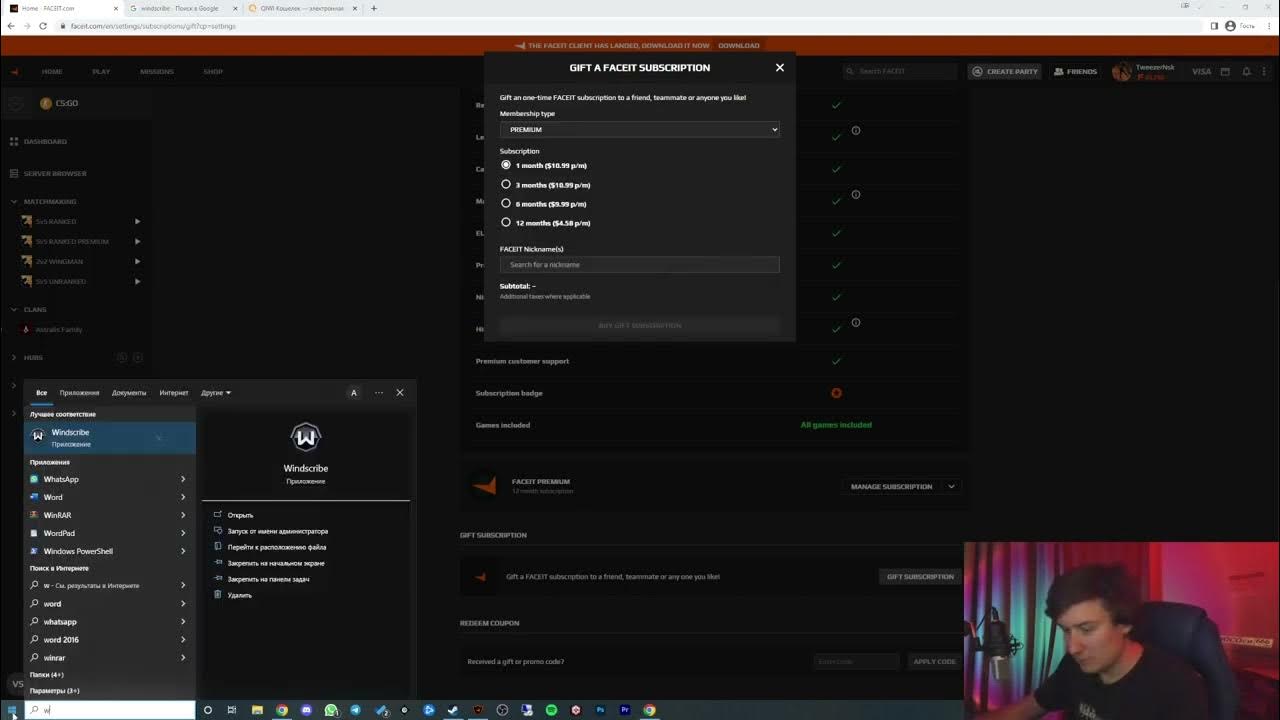Click the Manage Subscription button
This screenshot has width=1280, height=720.
click(891, 487)
